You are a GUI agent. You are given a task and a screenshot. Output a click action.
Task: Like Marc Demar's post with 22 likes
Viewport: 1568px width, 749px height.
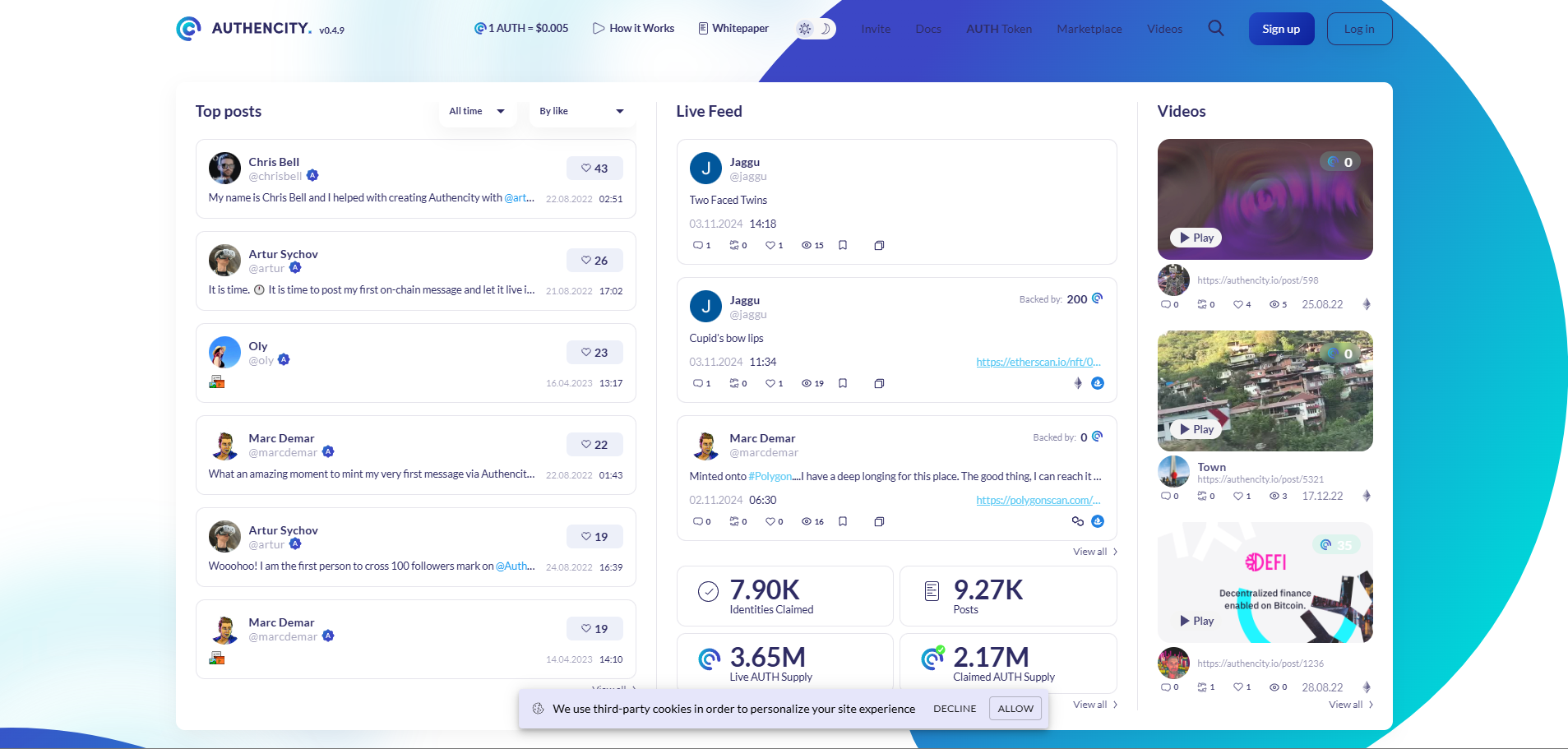click(594, 445)
